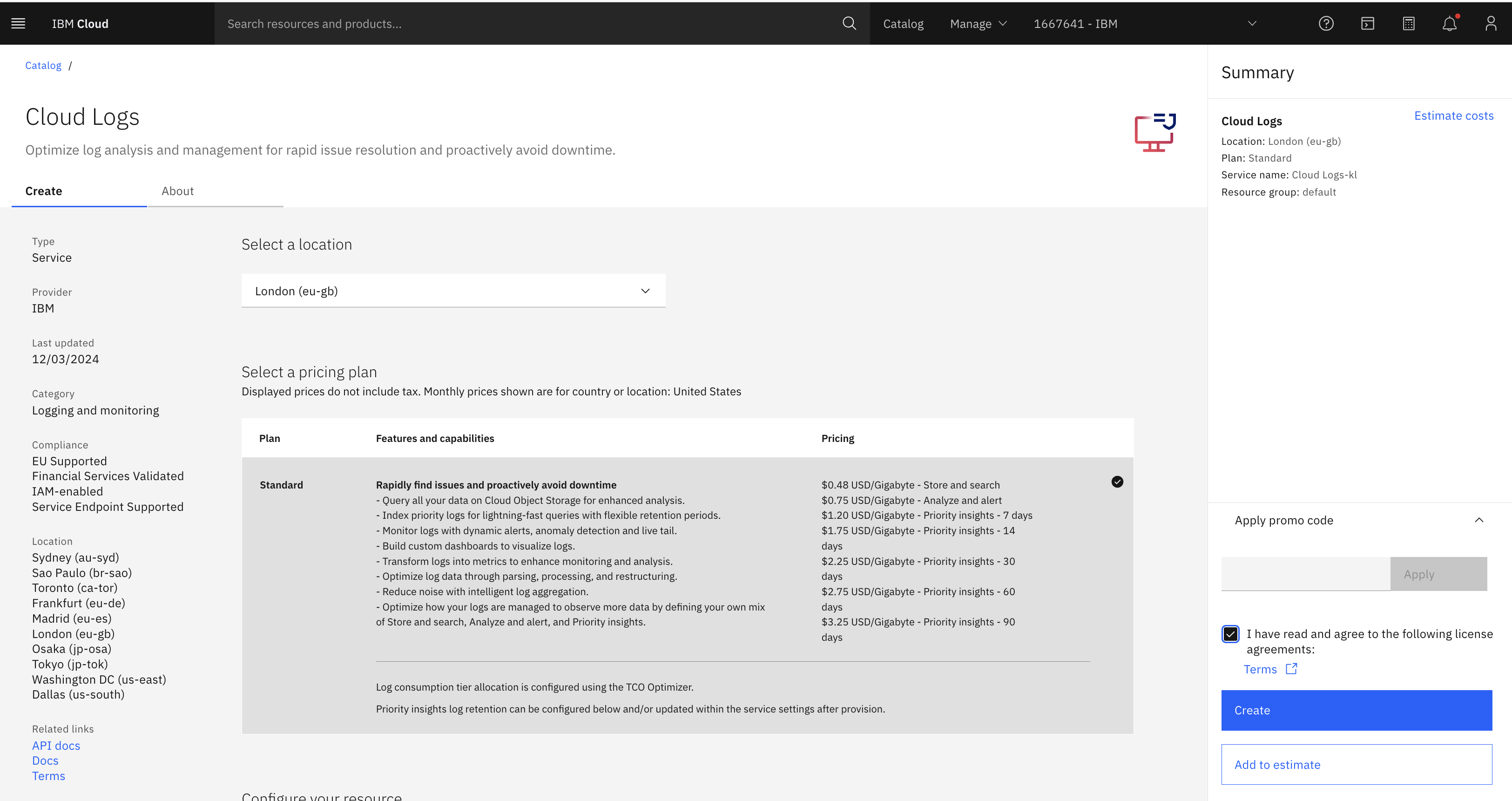This screenshot has height=801, width=1512.
Task: Open the cost estimator calculator icon
Action: click(1409, 23)
